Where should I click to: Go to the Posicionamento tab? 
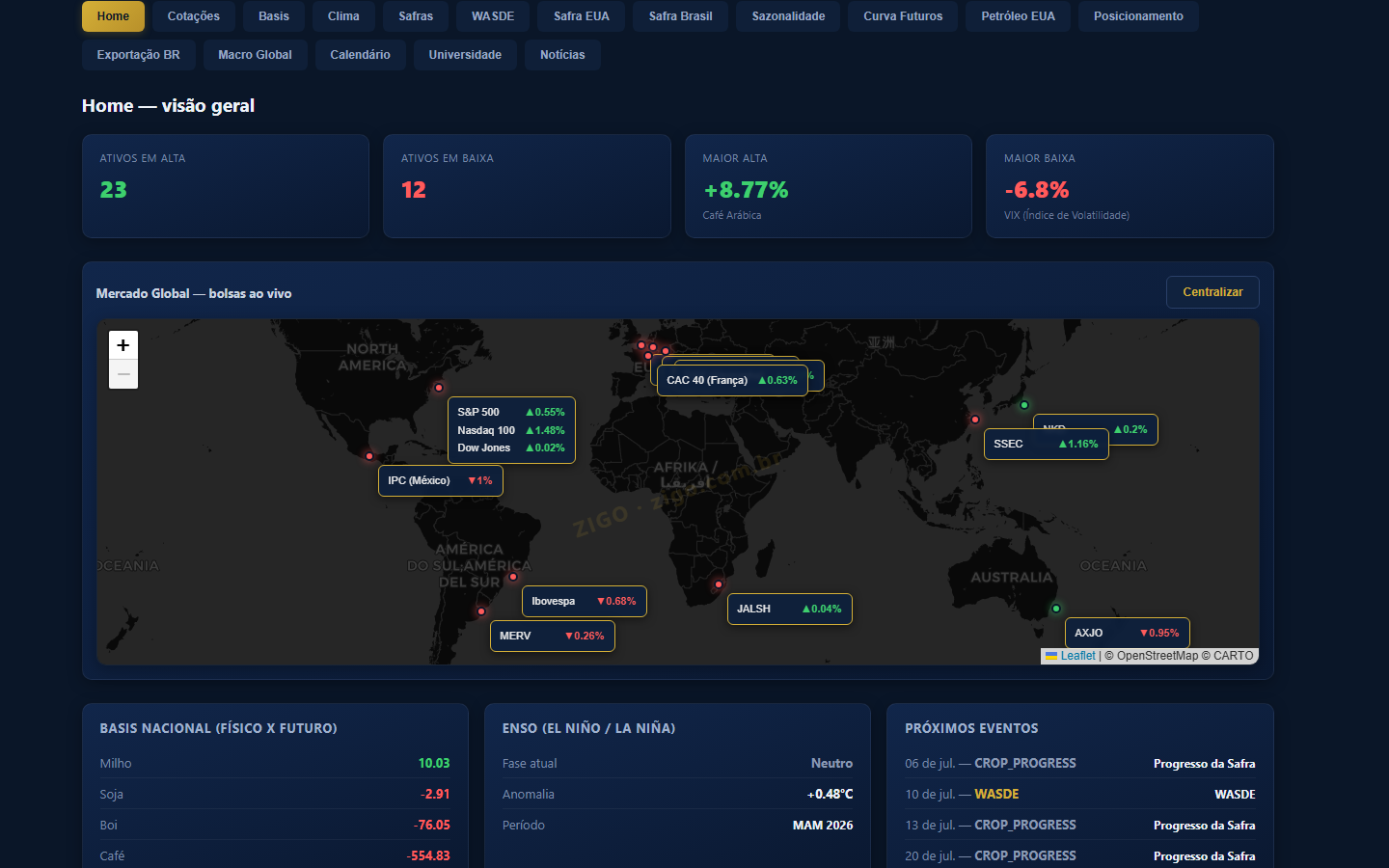click(x=1138, y=16)
